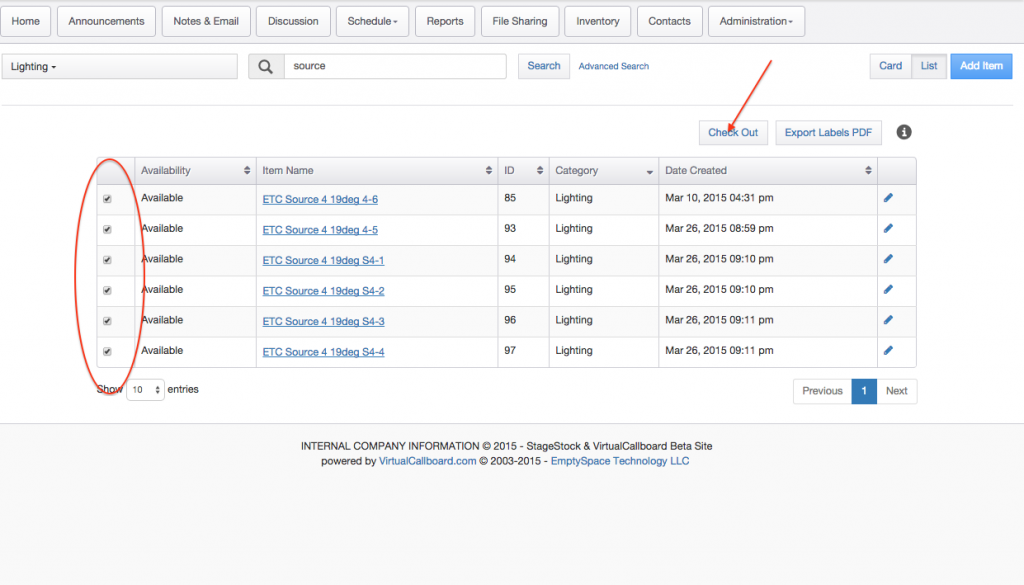Image resolution: width=1024 pixels, height=585 pixels.
Task: Click the Check Out button
Action: point(733,133)
